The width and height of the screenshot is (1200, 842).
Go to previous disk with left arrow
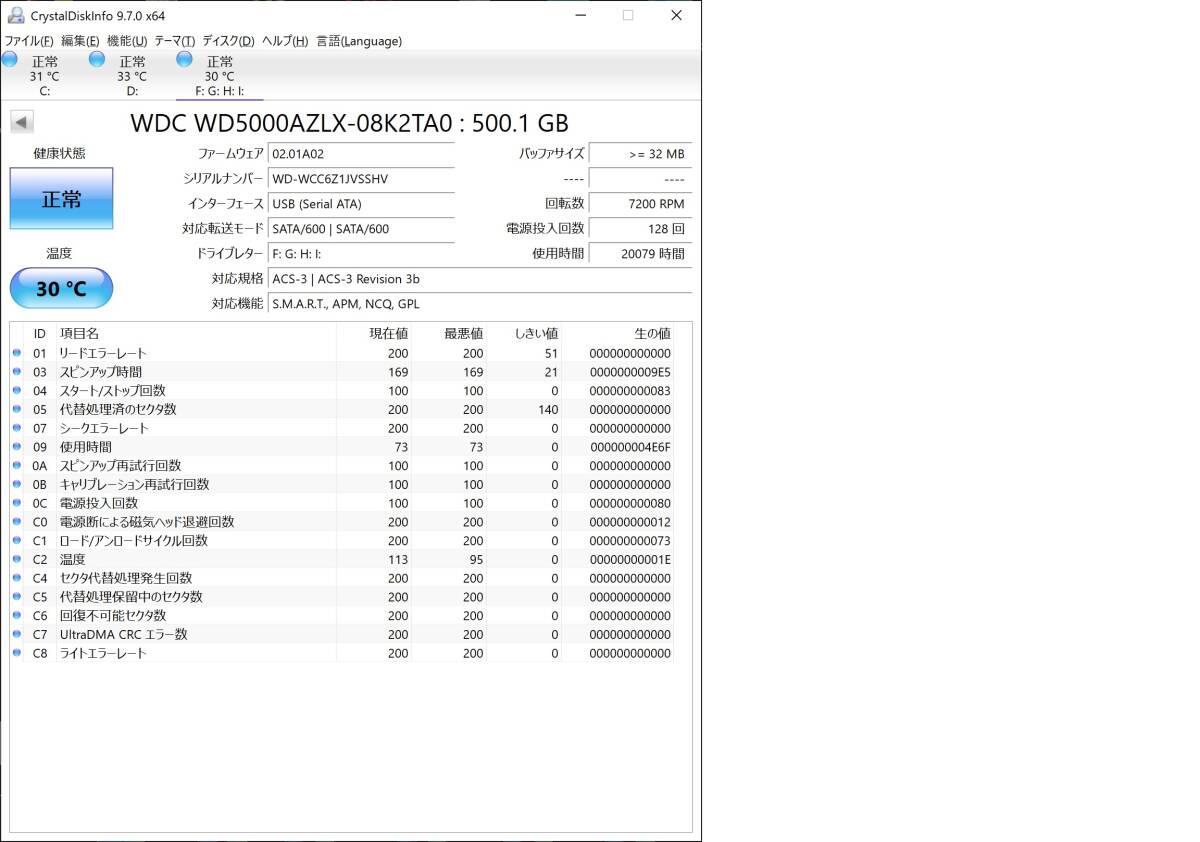(x=22, y=122)
